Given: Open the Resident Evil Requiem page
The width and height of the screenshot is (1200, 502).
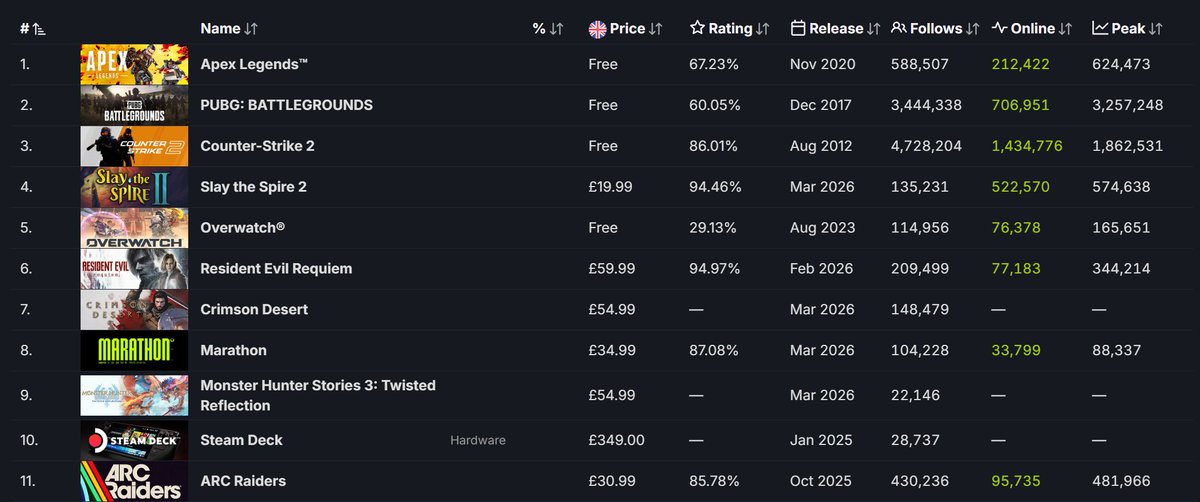Looking at the screenshot, I should point(276,269).
